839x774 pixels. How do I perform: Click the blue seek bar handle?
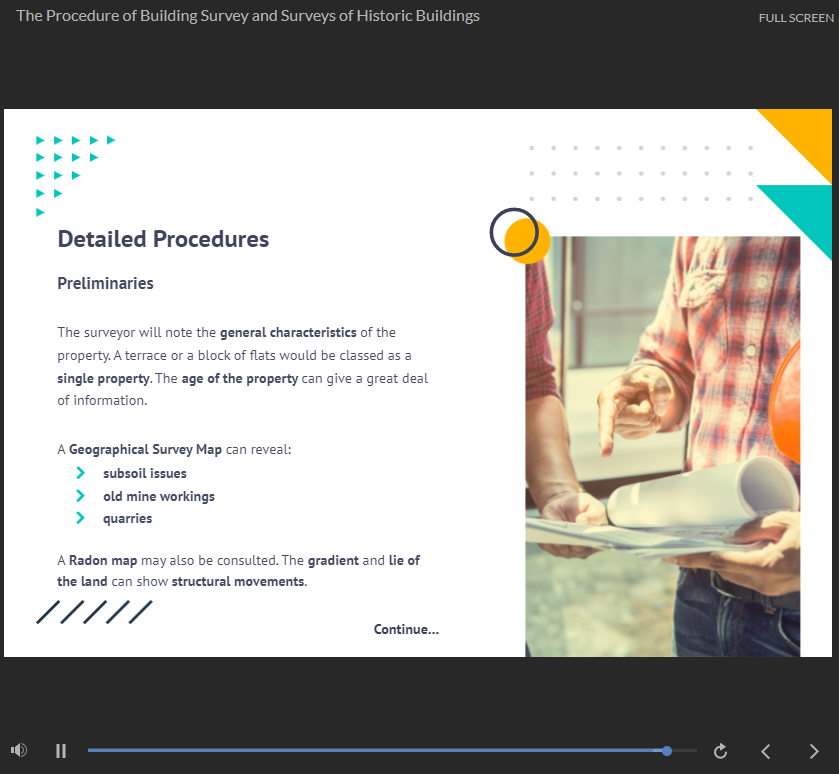click(667, 750)
